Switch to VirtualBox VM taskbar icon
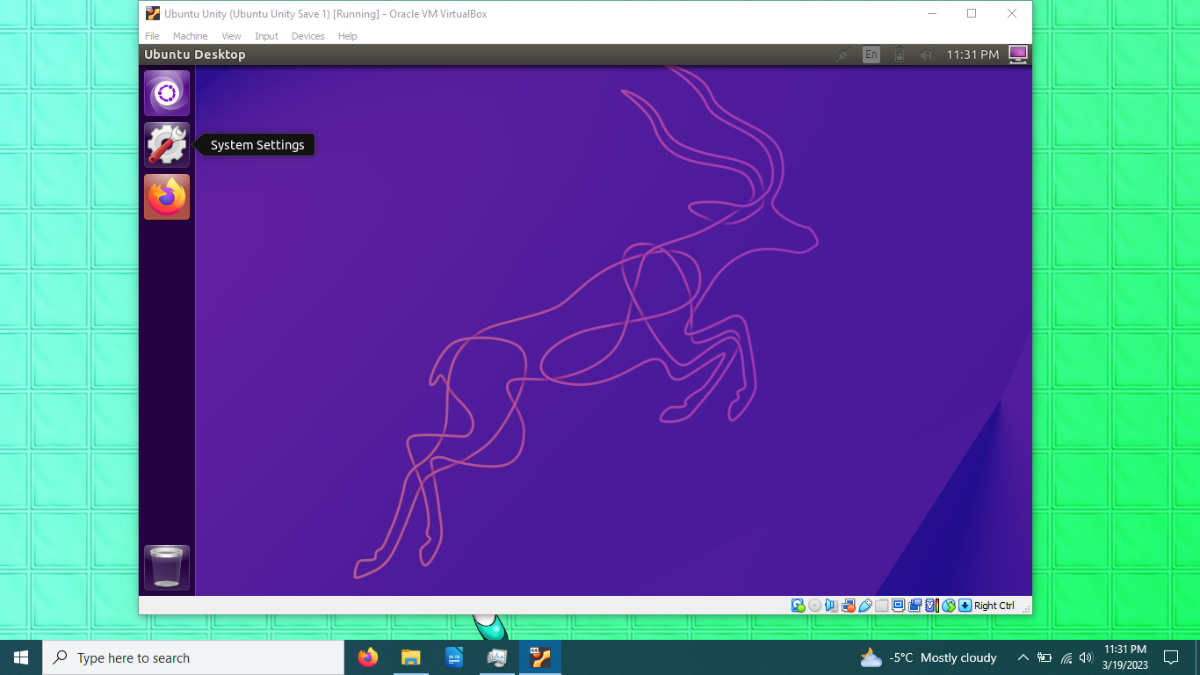 click(540, 657)
